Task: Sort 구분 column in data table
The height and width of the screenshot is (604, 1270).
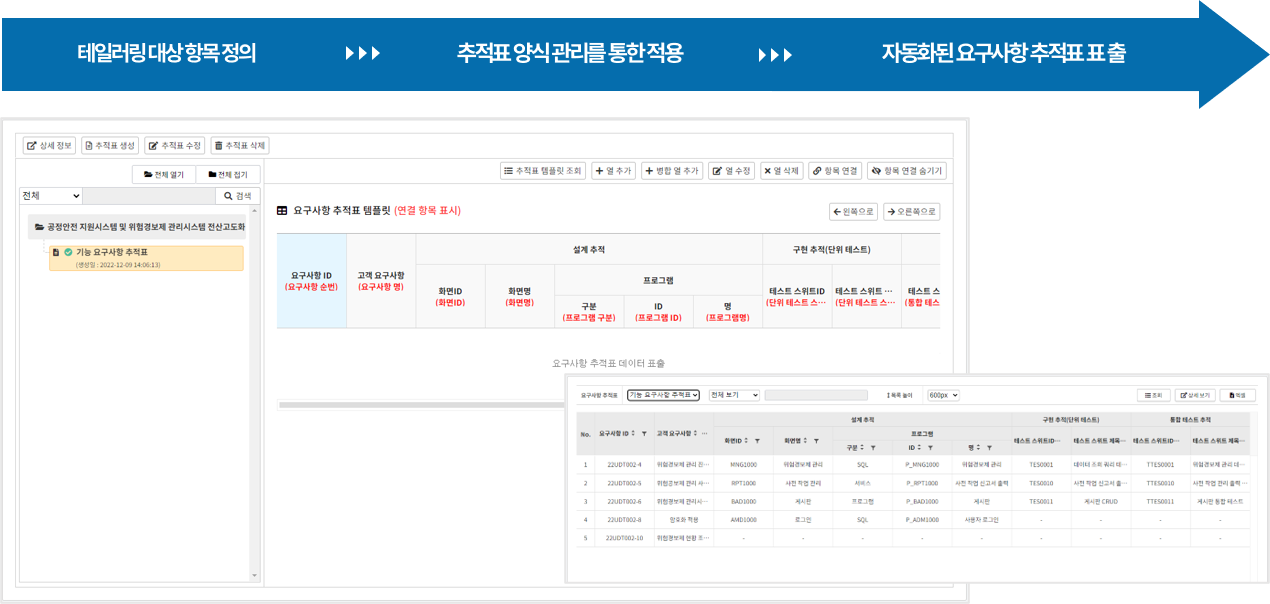Action: (862, 448)
